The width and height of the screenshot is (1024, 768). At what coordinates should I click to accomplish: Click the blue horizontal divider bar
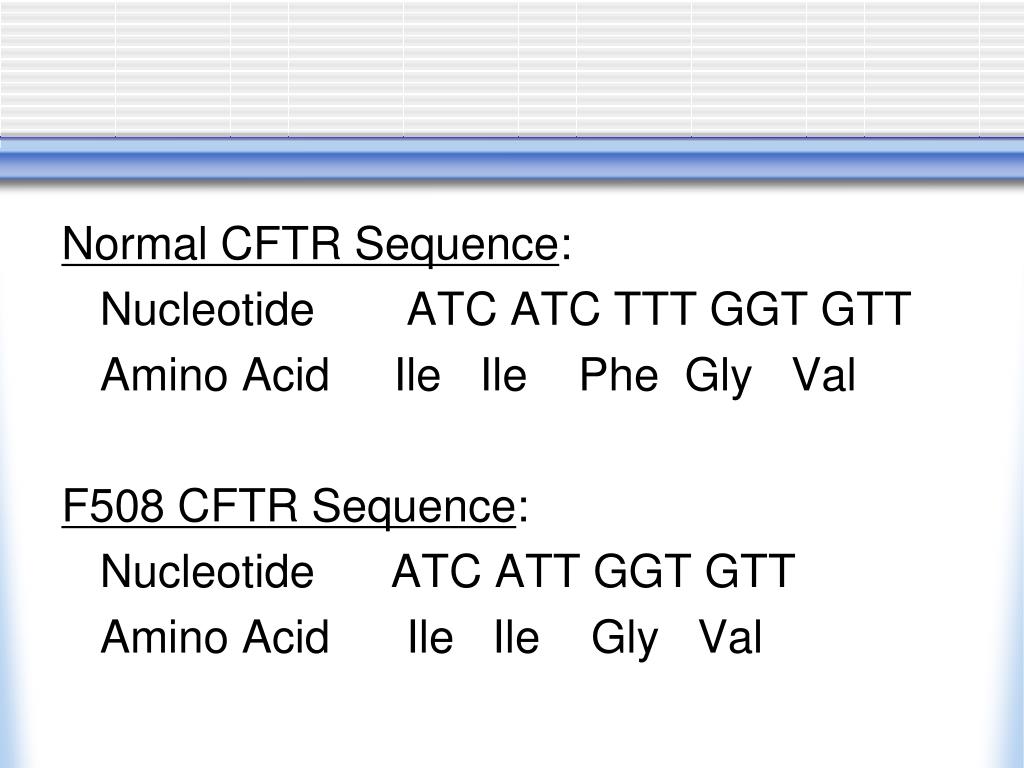[x=512, y=160]
